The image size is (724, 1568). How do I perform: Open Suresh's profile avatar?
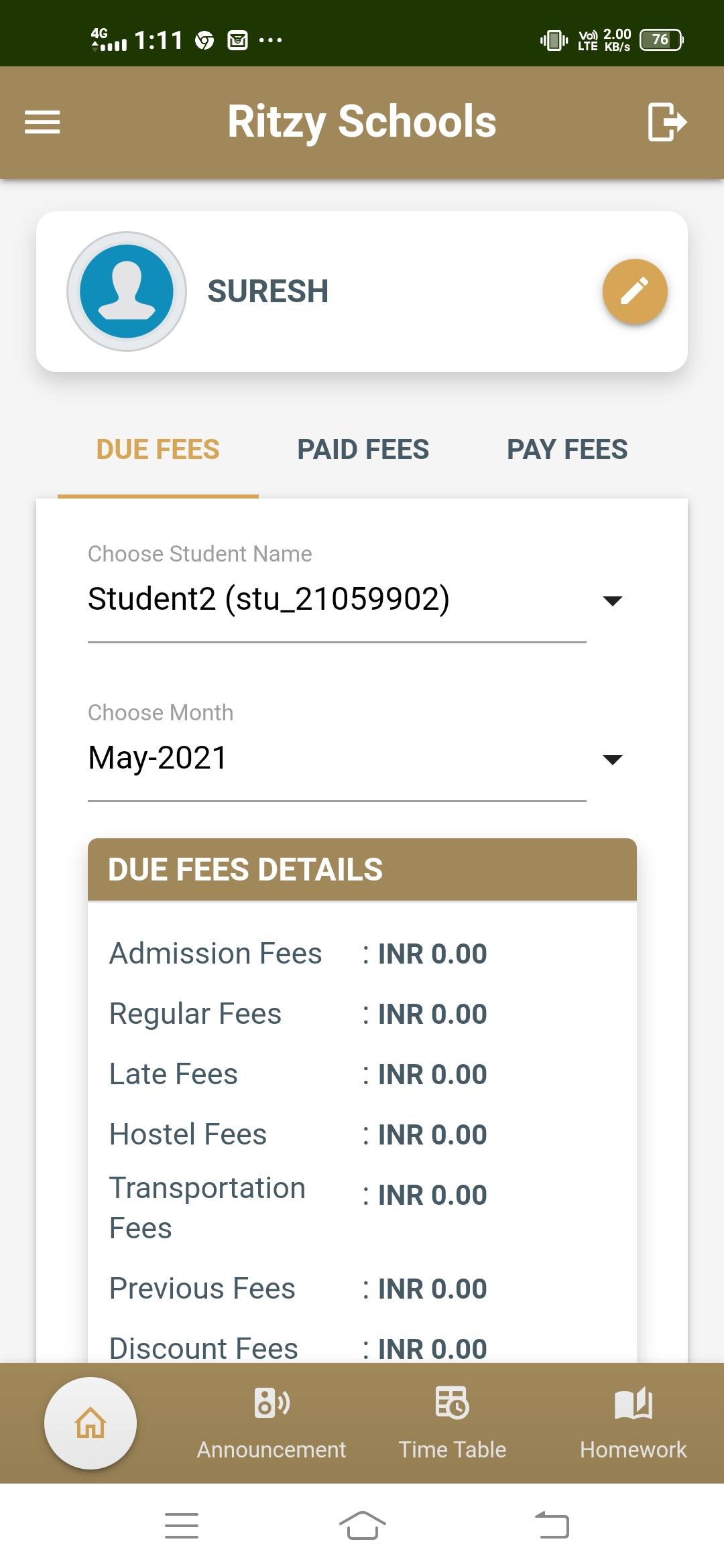pyautogui.click(x=127, y=291)
